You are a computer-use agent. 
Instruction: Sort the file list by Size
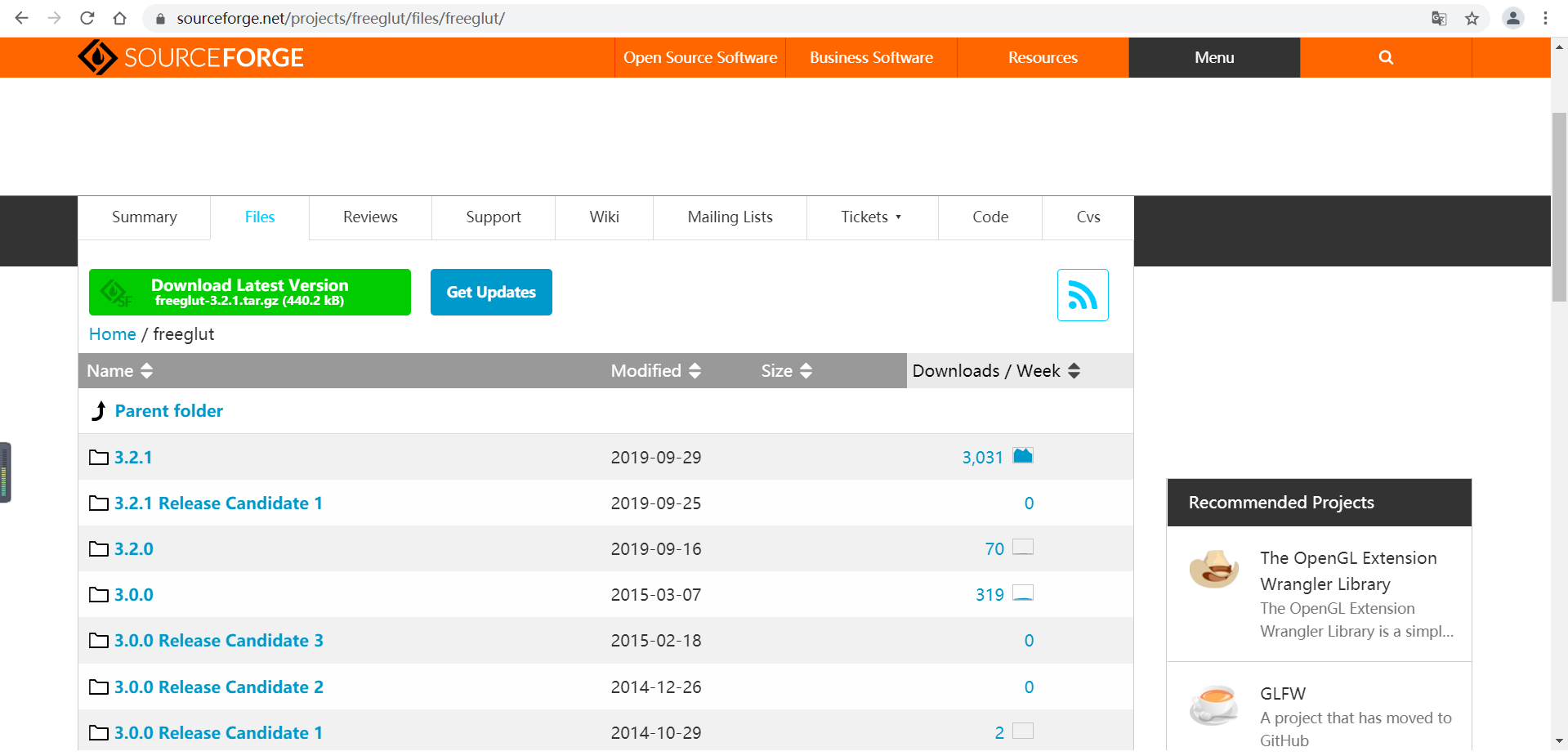(x=787, y=370)
